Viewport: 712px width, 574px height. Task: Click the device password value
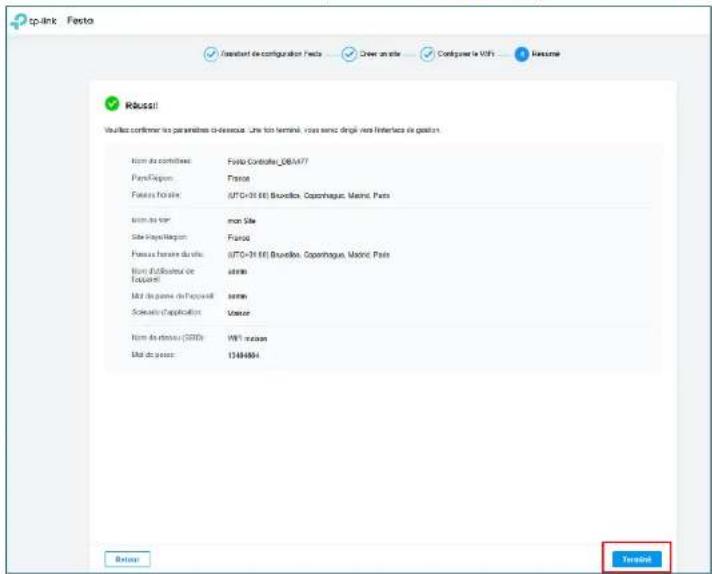[x=237, y=297]
